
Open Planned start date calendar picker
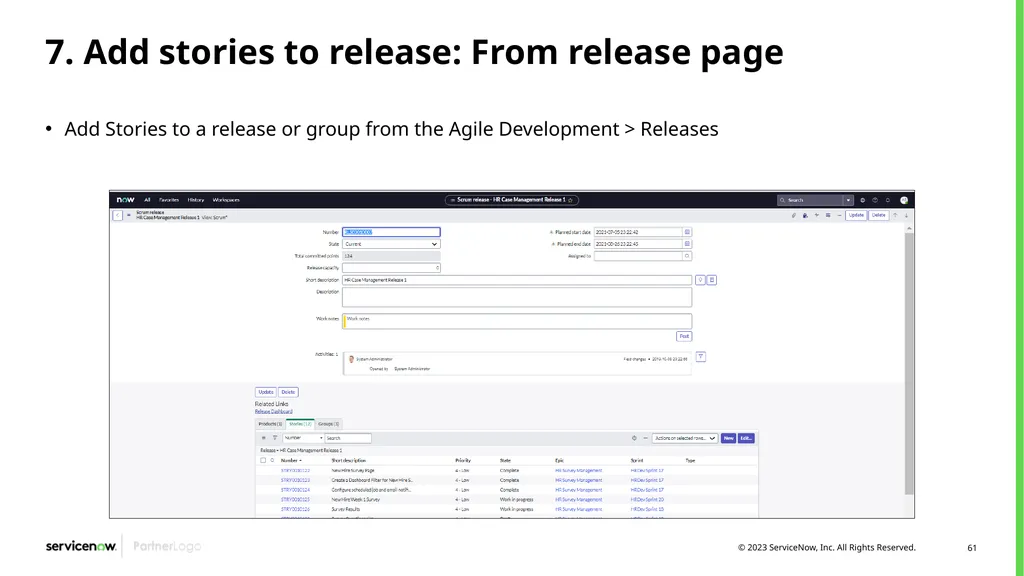tap(687, 232)
